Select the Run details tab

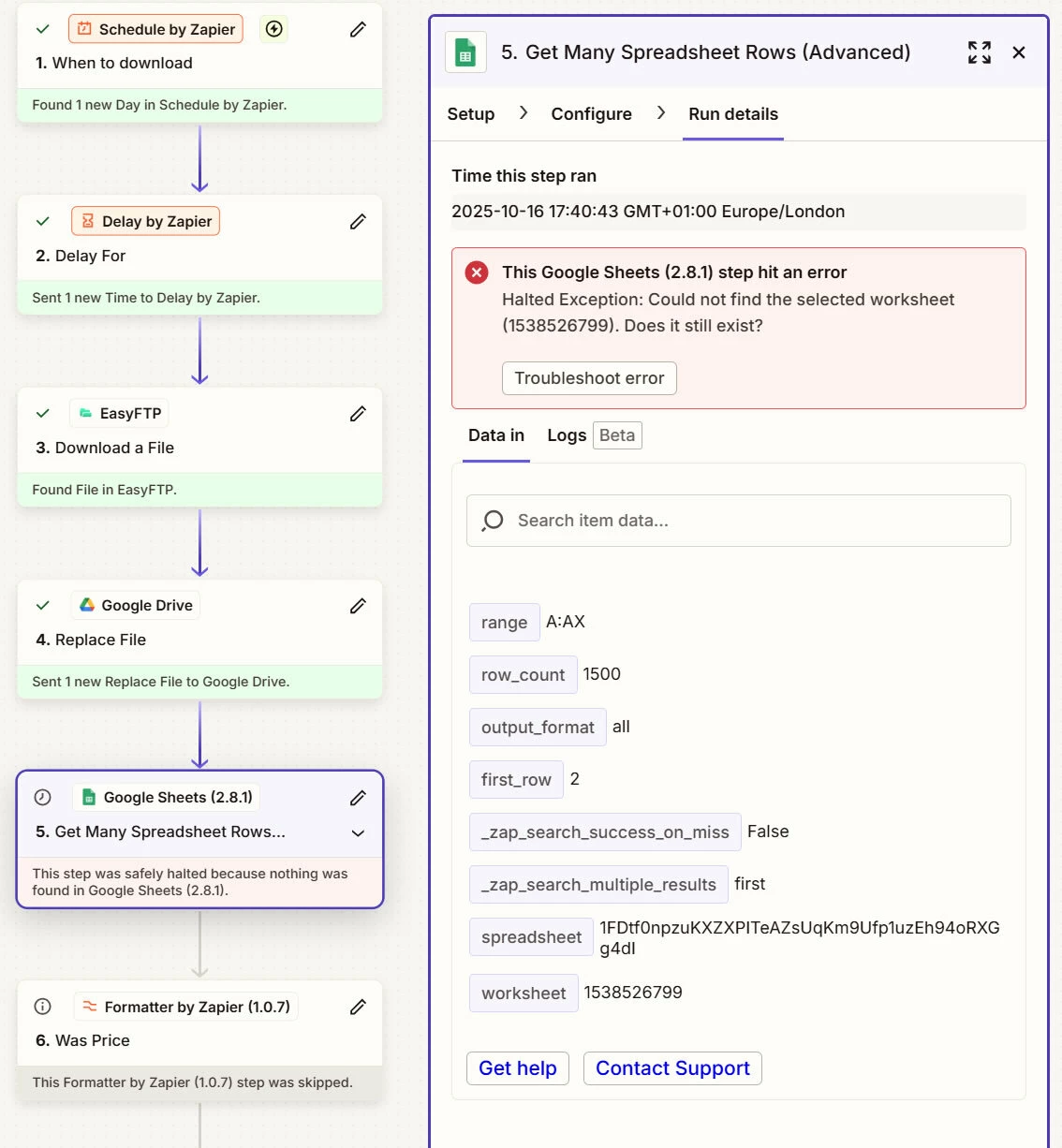tap(733, 114)
